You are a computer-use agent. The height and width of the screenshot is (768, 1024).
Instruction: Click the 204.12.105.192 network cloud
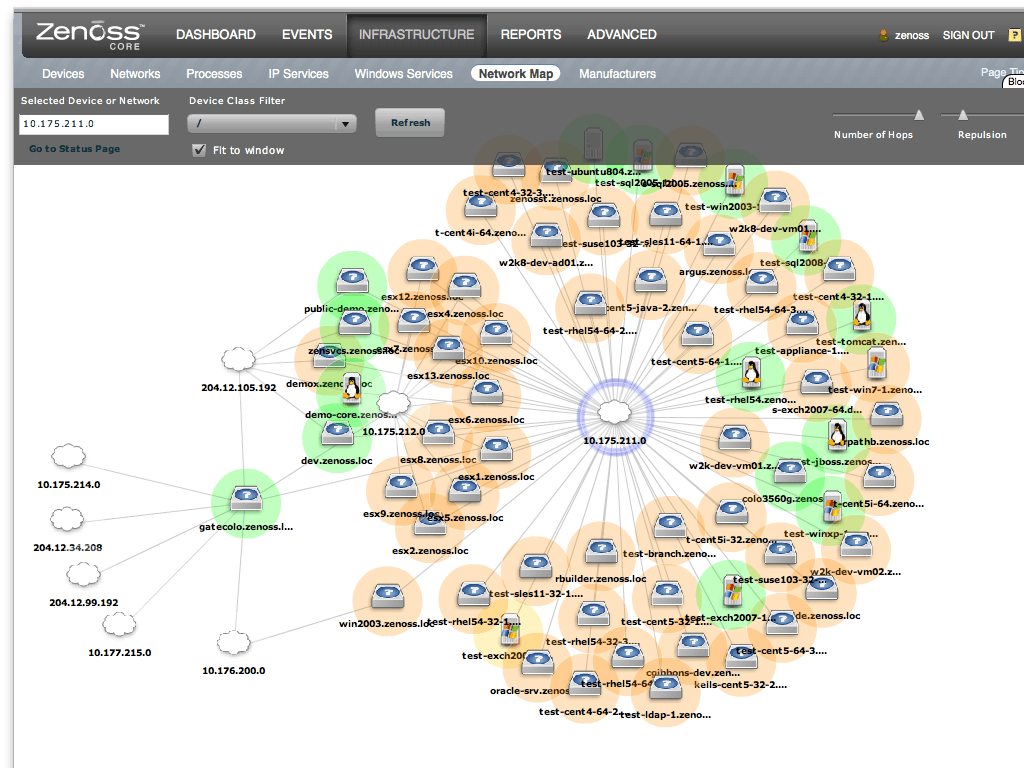tap(238, 359)
